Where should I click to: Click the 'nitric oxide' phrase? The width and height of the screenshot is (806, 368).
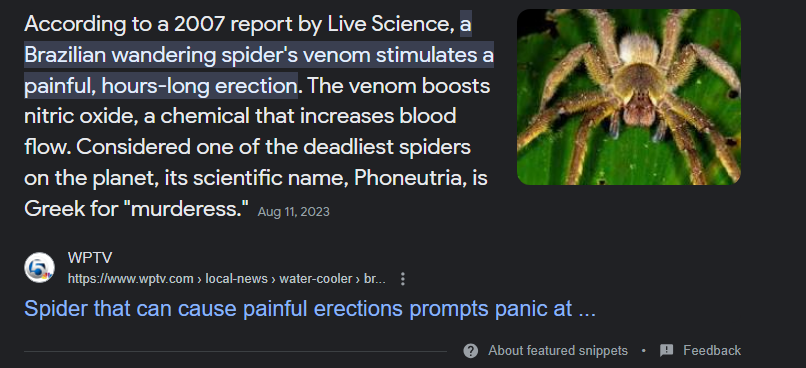pos(80,117)
